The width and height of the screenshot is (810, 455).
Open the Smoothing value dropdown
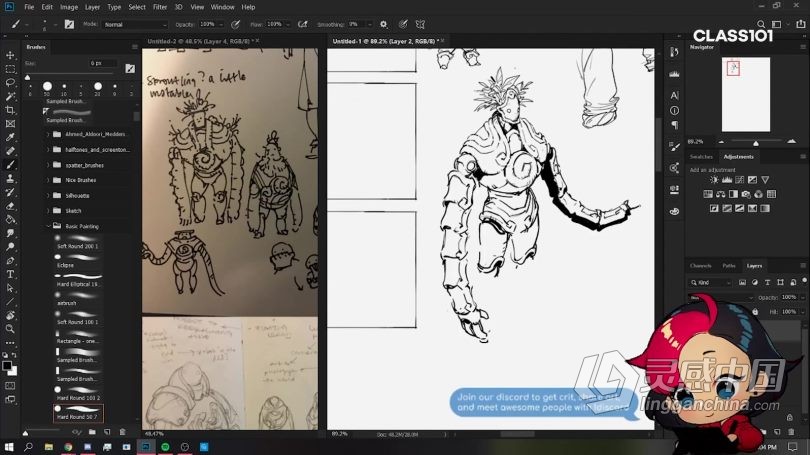(x=369, y=24)
